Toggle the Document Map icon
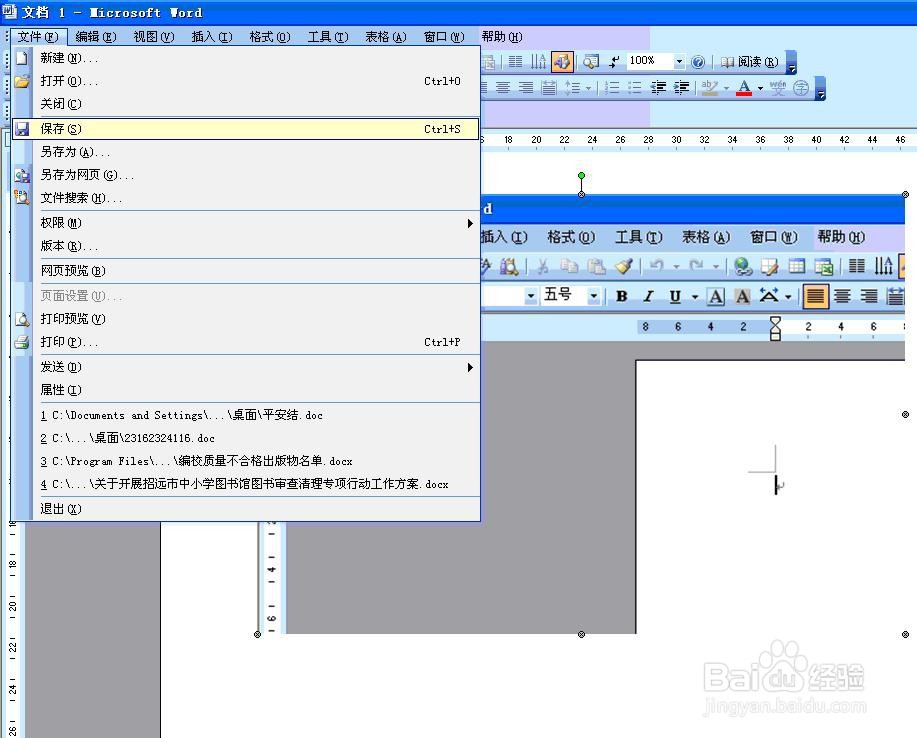This screenshot has height=738, width=917. tap(591, 61)
